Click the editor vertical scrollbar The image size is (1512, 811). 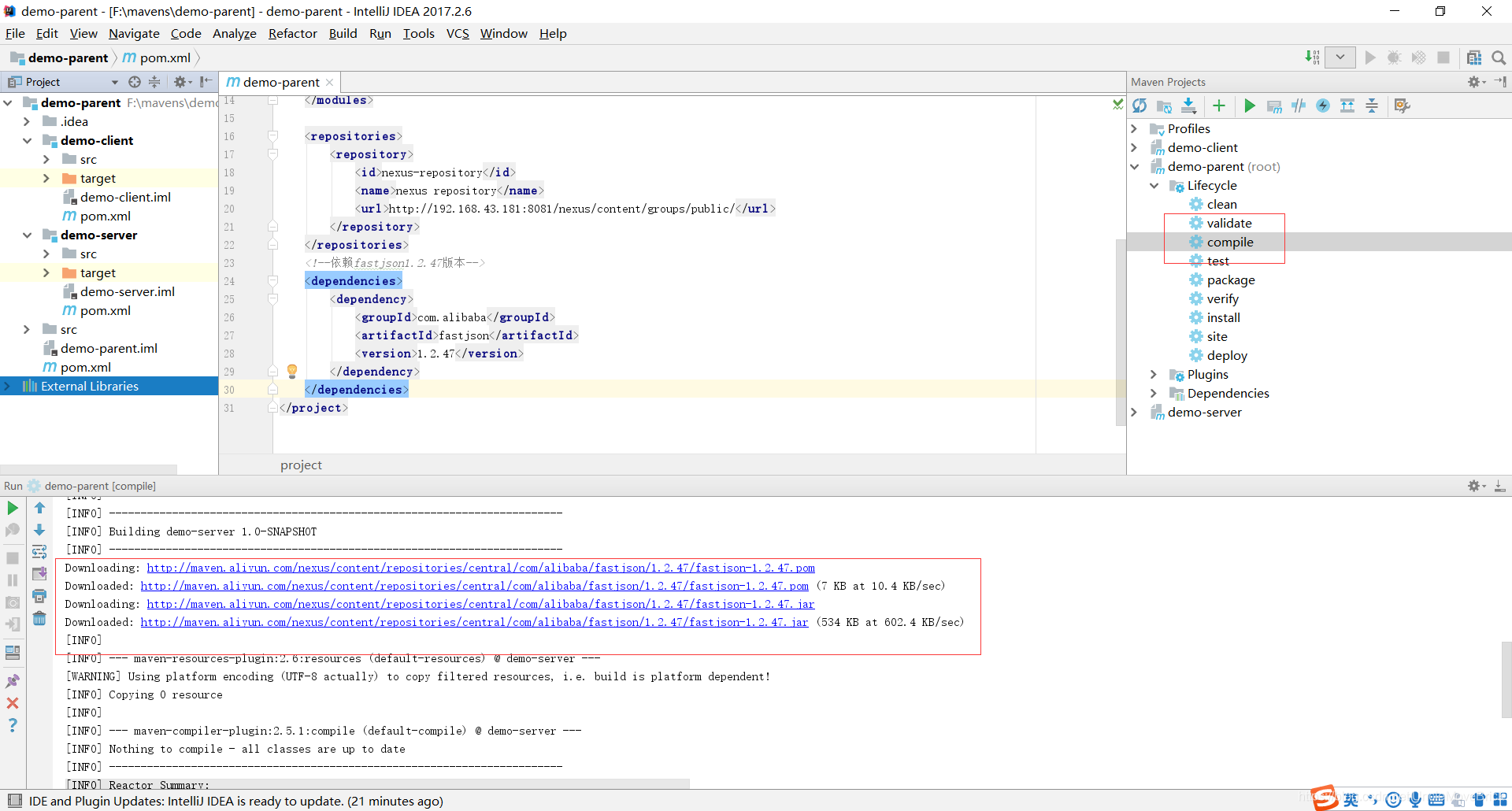(x=1120, y=331)
